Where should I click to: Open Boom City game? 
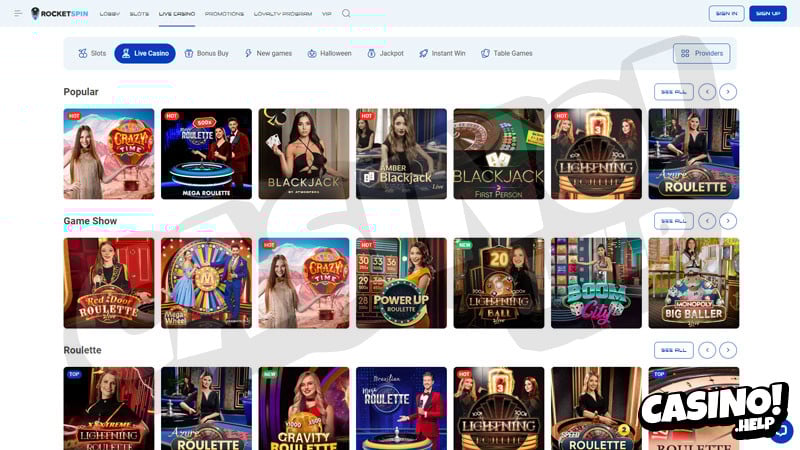click(596, 283)
